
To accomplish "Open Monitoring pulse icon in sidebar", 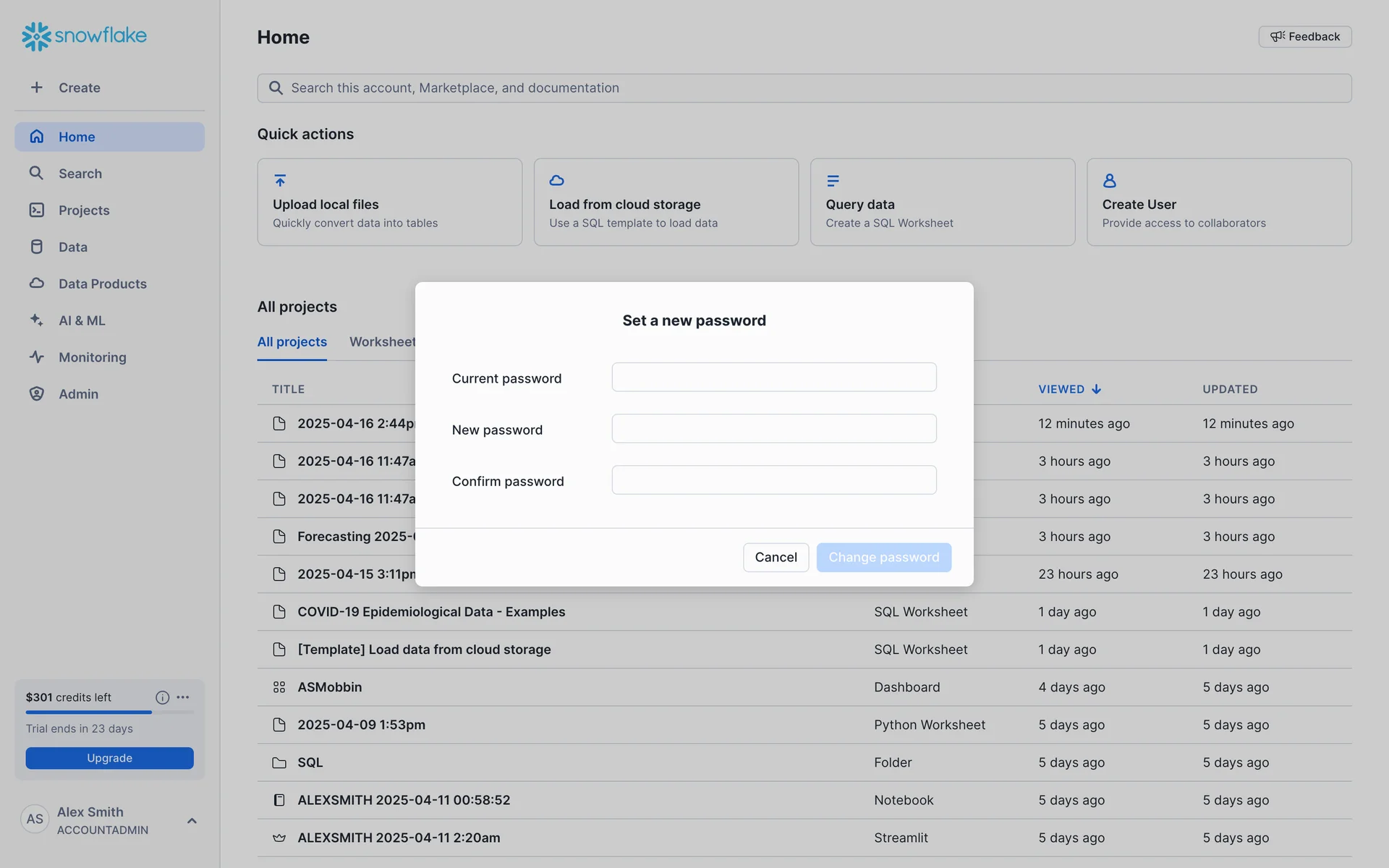I will pos(36,357).
